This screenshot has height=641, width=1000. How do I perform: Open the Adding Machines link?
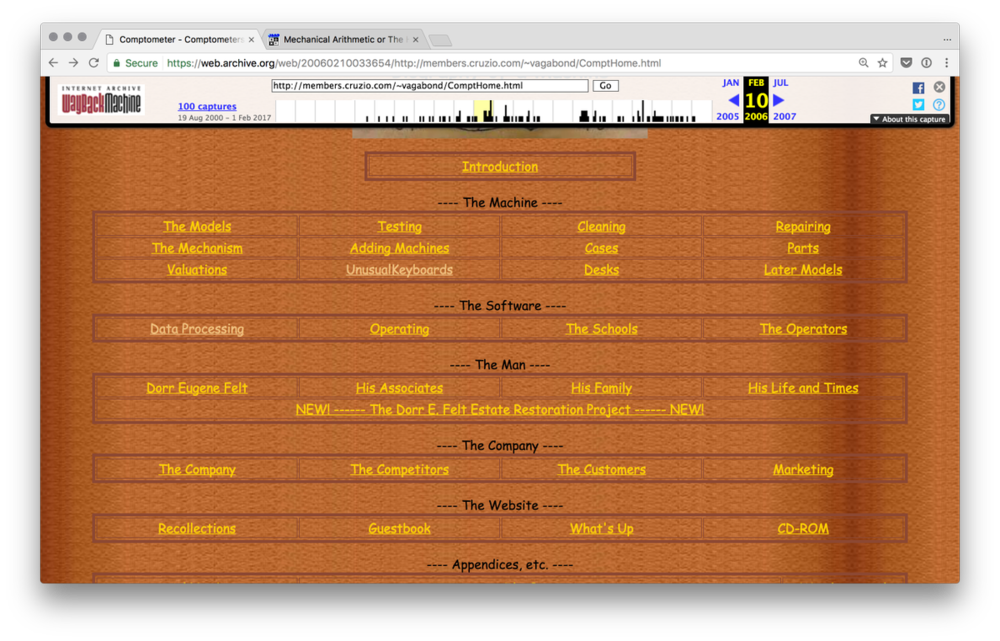pos(399,248)
